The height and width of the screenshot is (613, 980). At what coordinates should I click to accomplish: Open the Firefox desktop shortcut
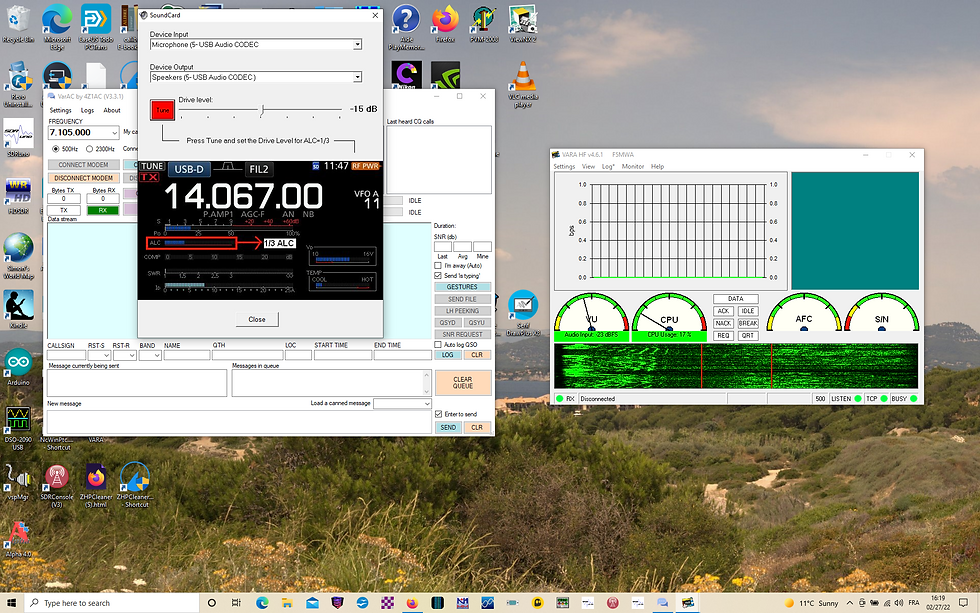pyautogui.click(x=445, y=23)
